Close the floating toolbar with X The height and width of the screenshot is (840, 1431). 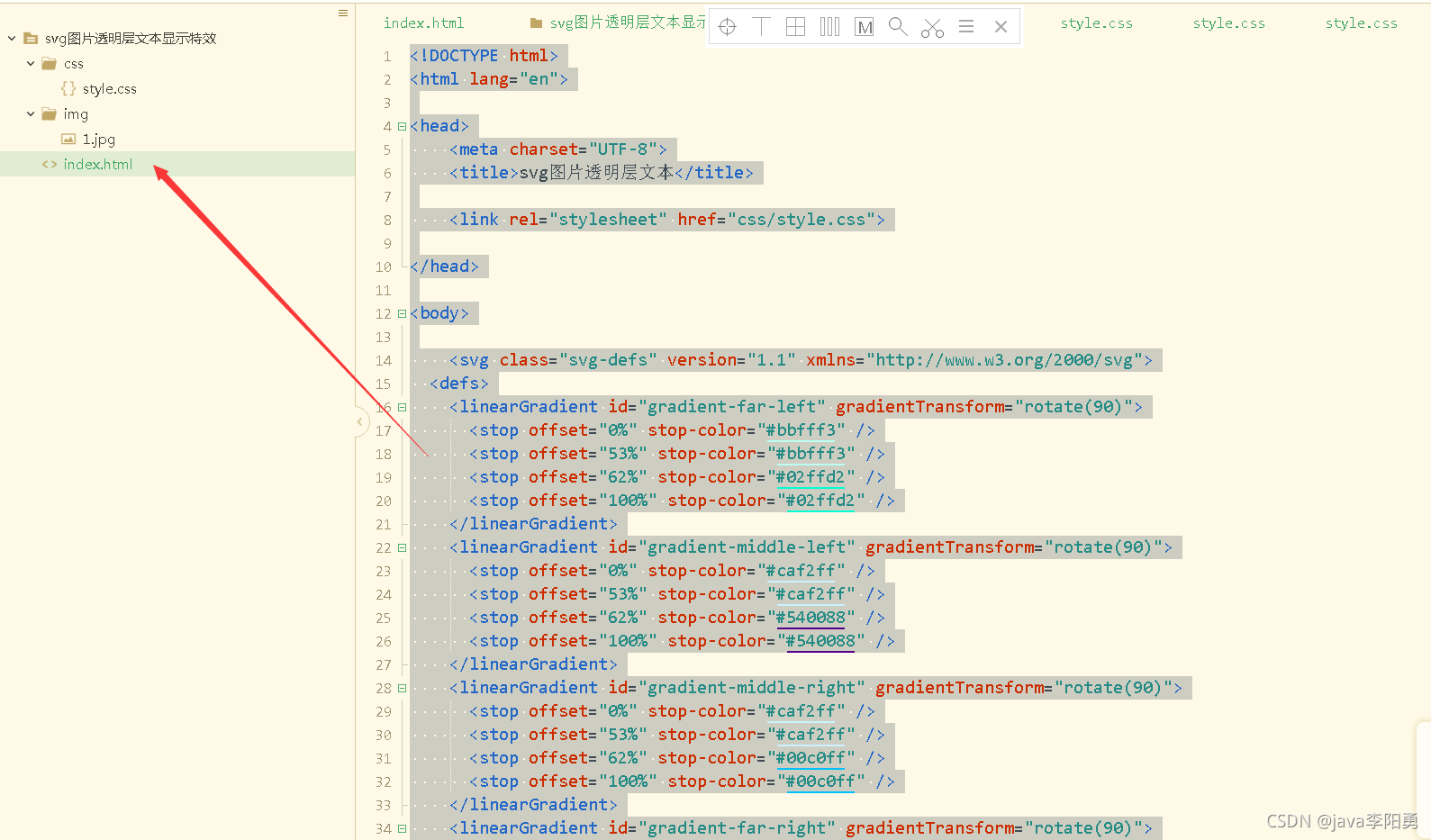(1001, 27)
